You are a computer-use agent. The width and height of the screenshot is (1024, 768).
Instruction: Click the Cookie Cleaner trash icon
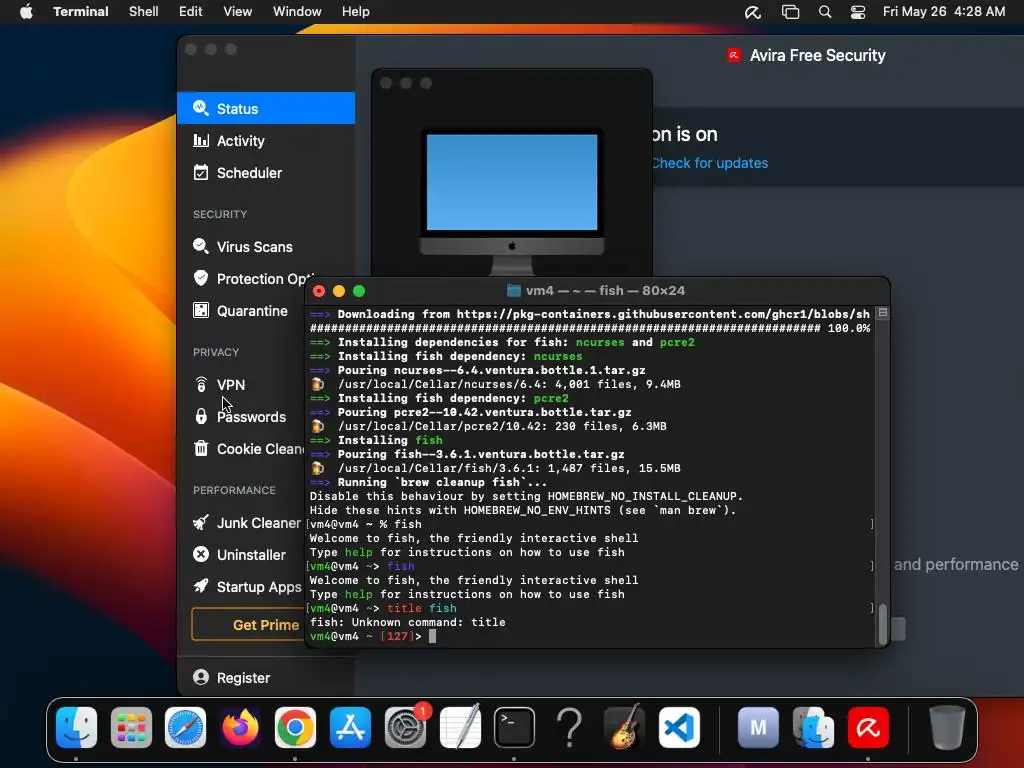201,449
